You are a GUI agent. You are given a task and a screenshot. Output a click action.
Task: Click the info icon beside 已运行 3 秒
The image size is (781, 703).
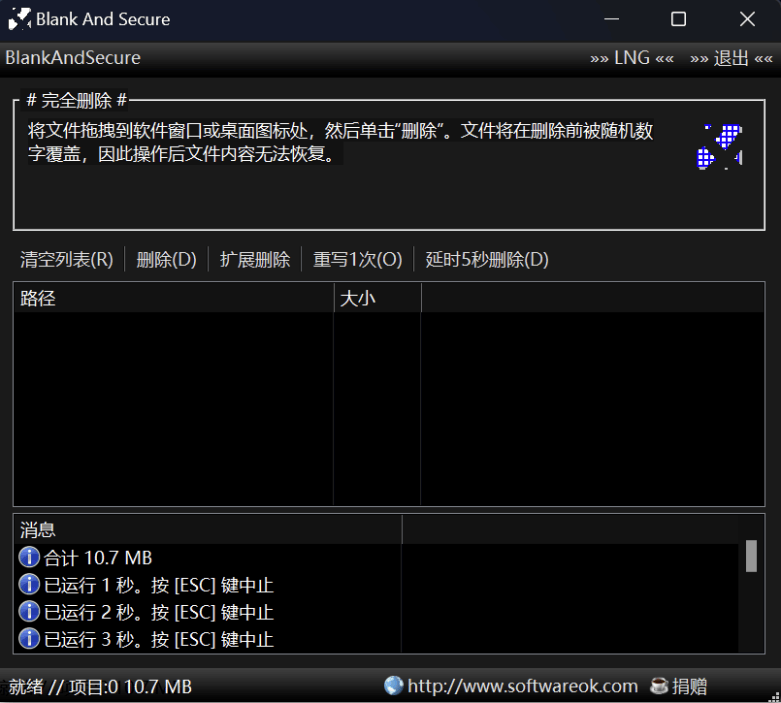[29, 639]
